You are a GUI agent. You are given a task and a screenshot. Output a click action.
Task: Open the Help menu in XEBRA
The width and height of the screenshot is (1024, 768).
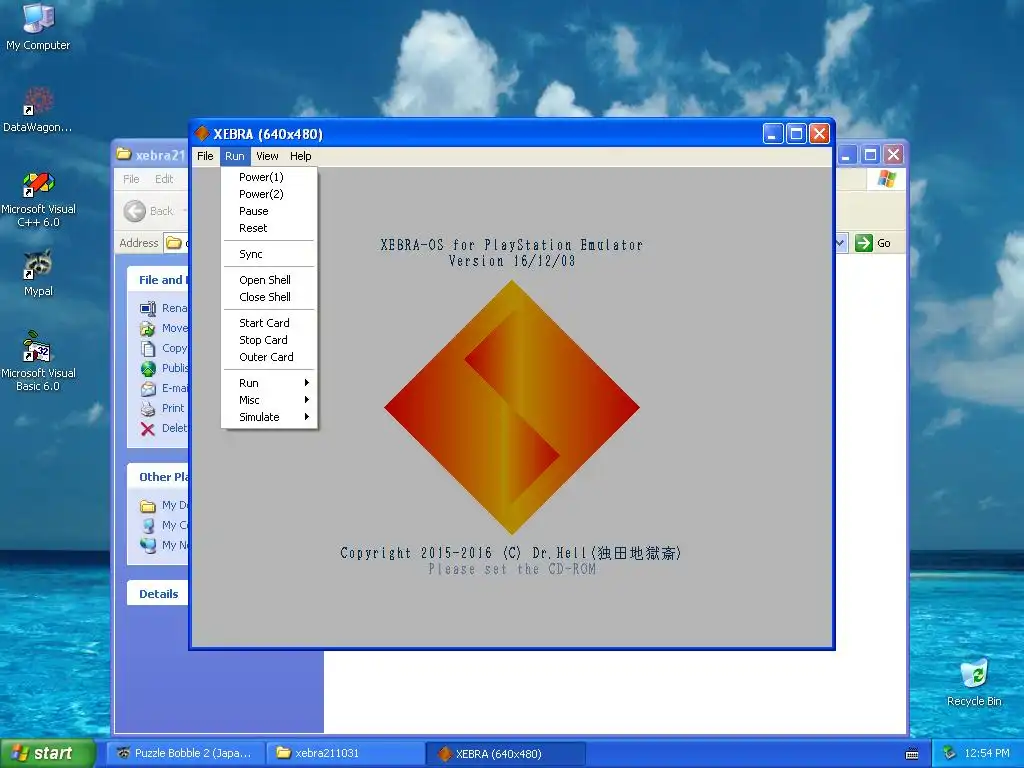[300, 156]
